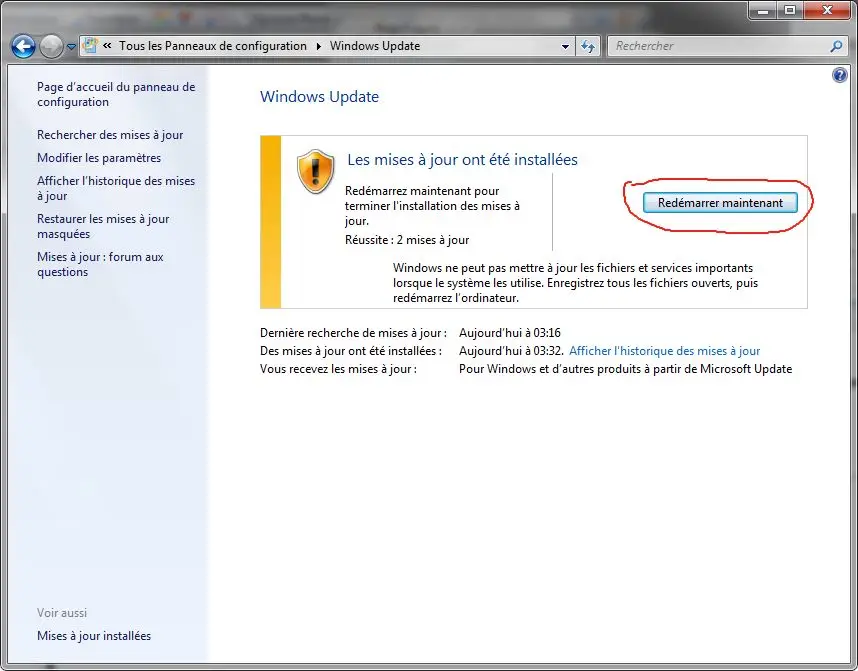
Task: Click the magnifying glass search icon
Action: (836, 47)
